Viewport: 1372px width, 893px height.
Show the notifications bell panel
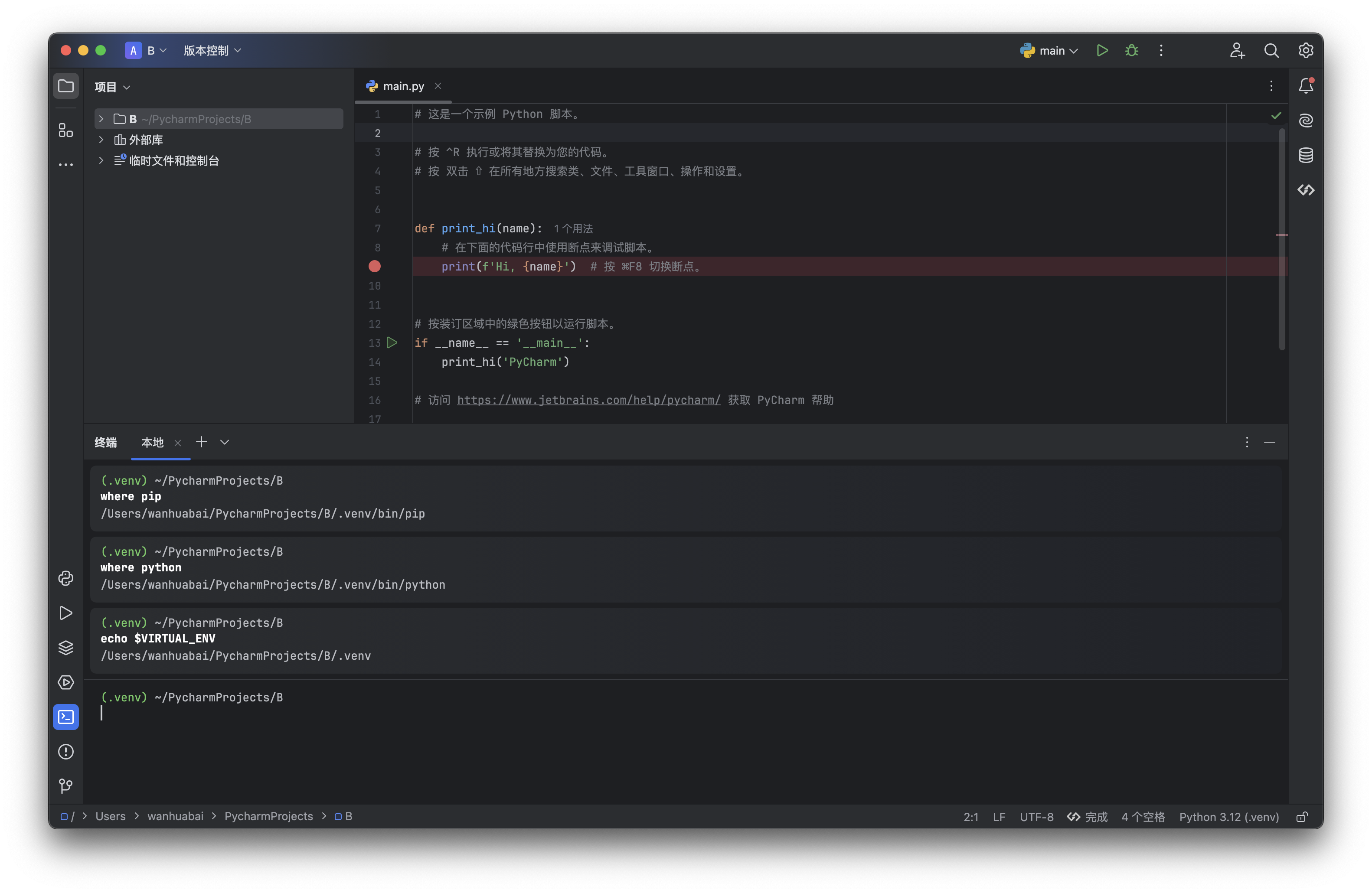click(1306, 86)
